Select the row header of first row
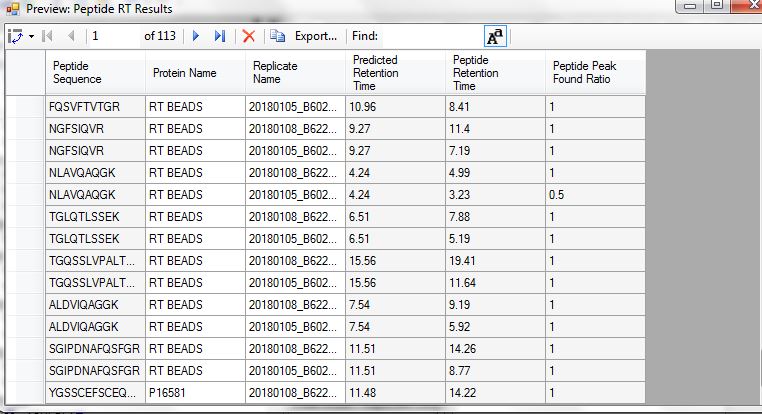 coord(24,106)
